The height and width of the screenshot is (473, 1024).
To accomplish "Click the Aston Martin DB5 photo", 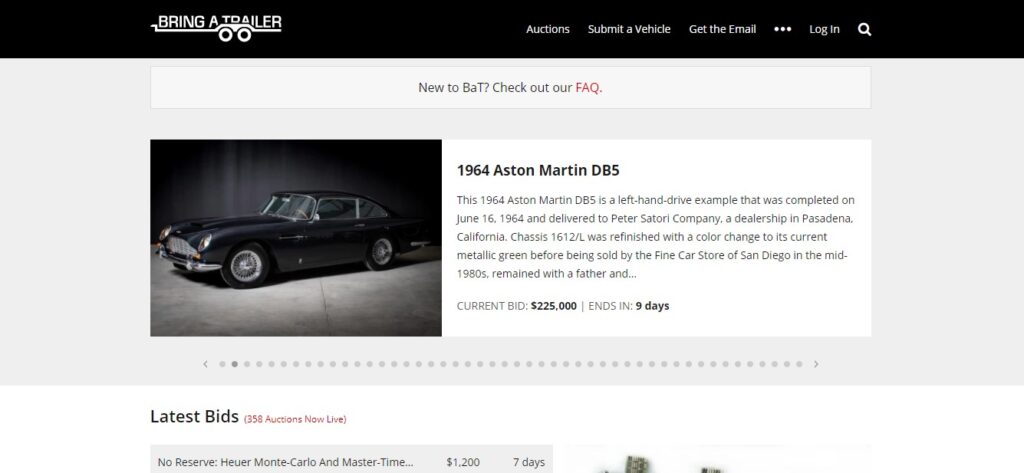I will click(296, 238).
